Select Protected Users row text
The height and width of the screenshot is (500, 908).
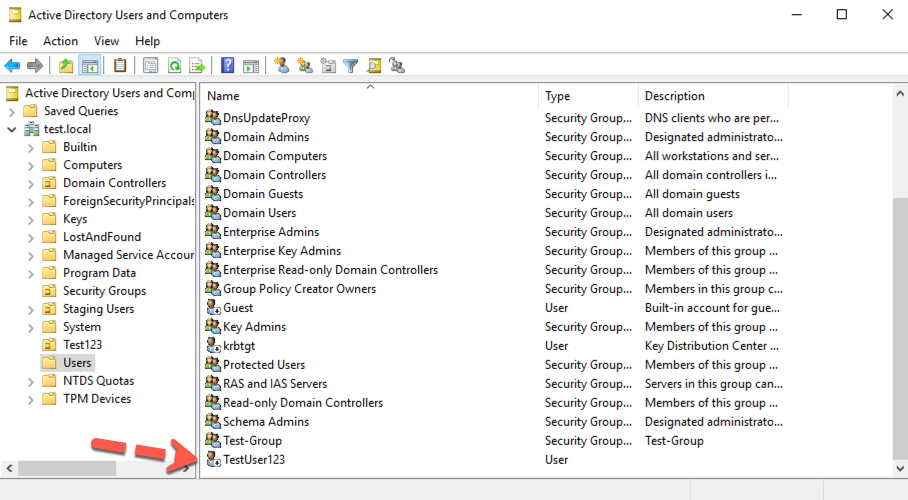[x=264, y=364]
